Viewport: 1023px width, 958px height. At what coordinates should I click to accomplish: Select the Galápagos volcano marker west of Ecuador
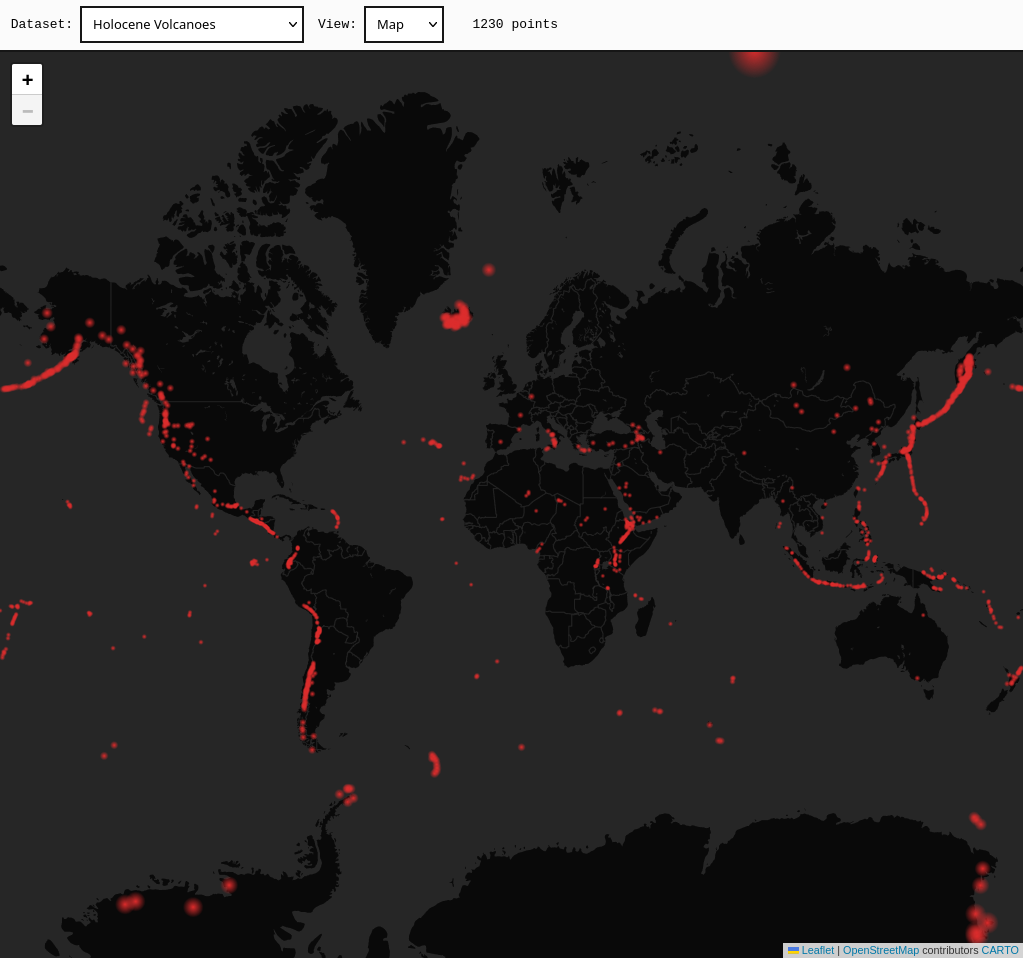point(254,562)
